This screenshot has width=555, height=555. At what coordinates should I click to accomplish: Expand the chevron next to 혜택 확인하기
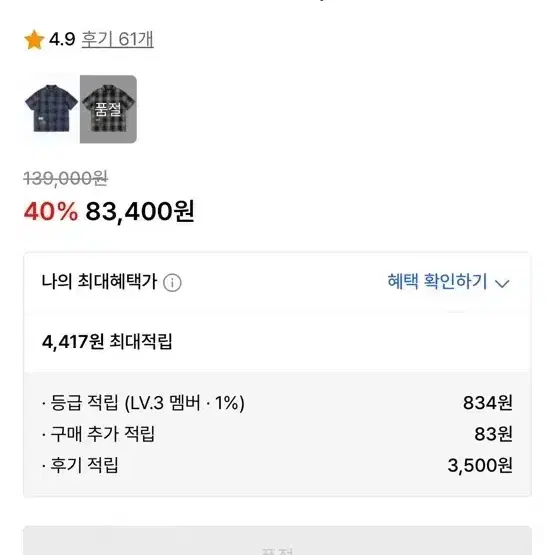coord(502,284)
